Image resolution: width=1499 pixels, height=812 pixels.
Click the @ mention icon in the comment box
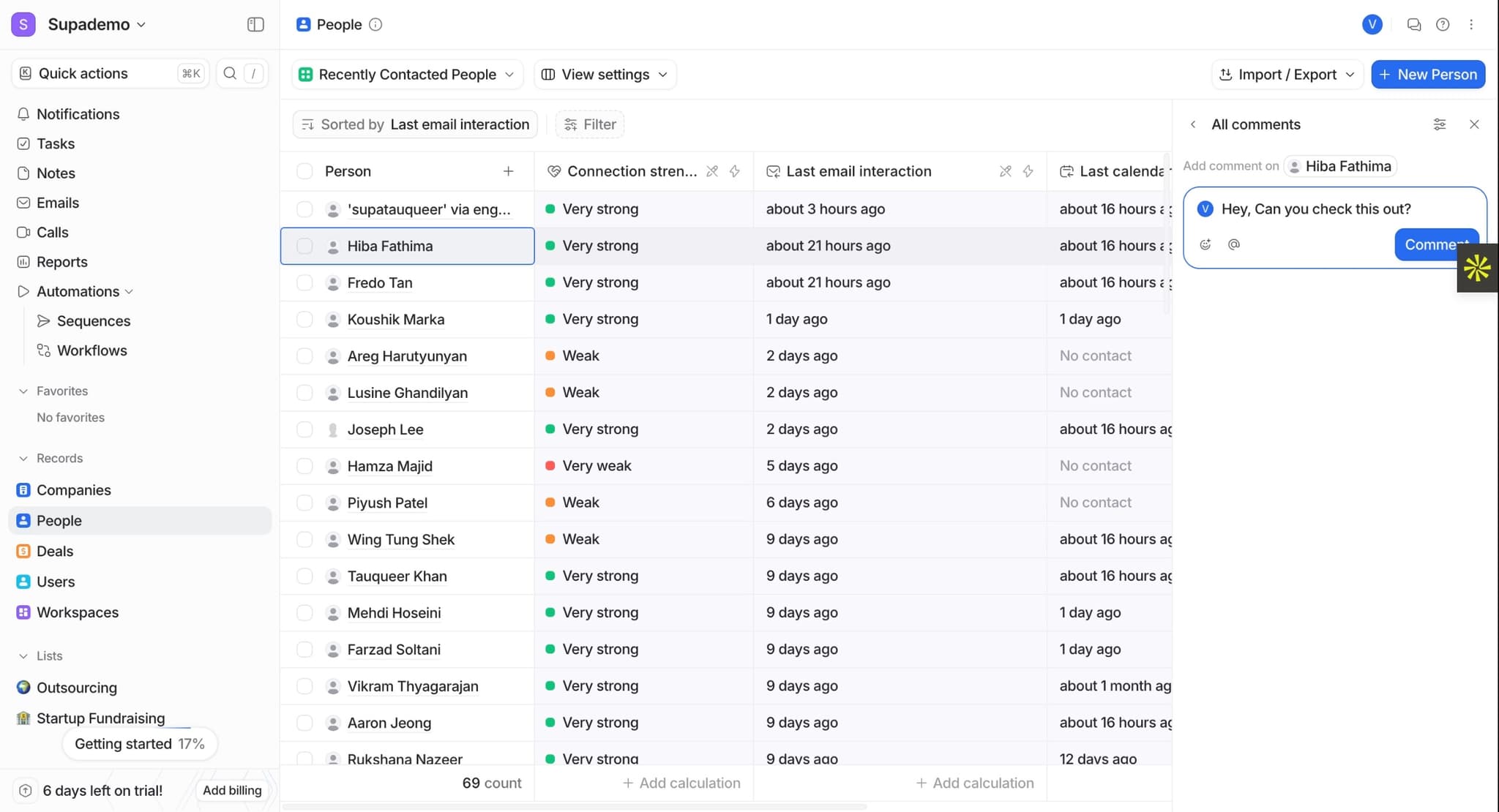(1234, 244)
